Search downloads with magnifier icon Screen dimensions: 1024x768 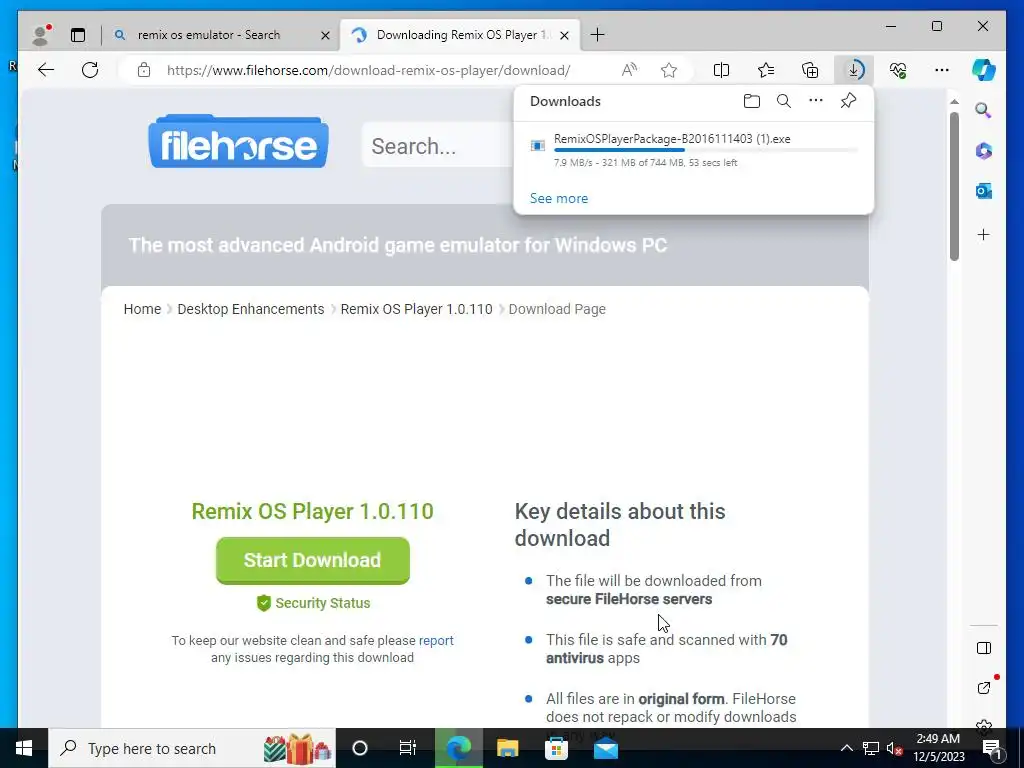pos(784,101)
